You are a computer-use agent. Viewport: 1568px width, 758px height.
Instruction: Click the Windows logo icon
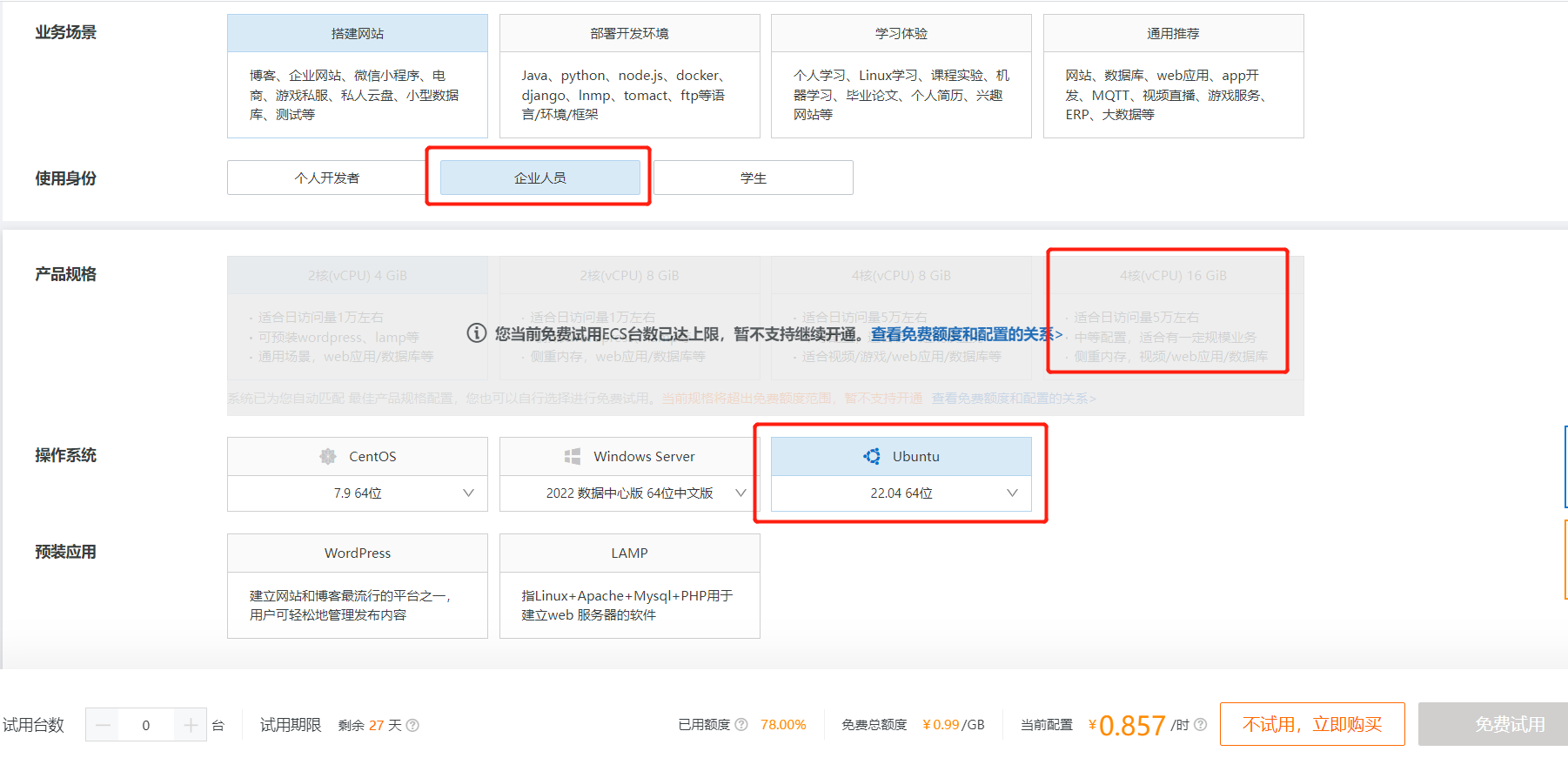click(573, 456)
